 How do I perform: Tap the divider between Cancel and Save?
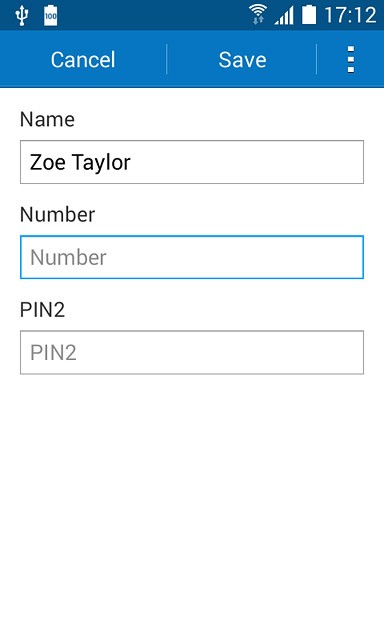[166, 60]
